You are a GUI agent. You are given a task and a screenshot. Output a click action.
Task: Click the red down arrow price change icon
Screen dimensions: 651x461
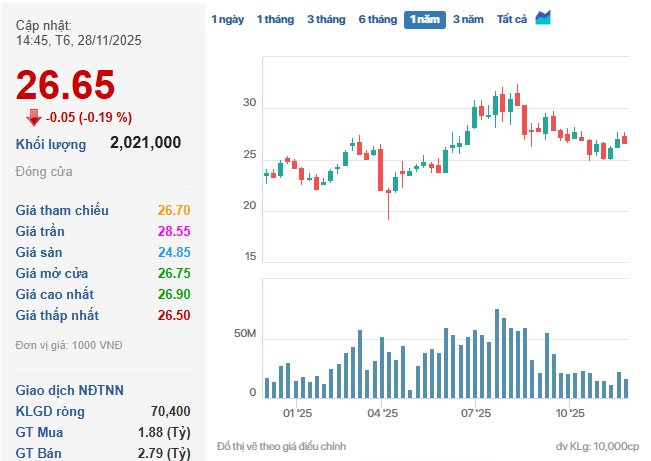tap(33, 115)
